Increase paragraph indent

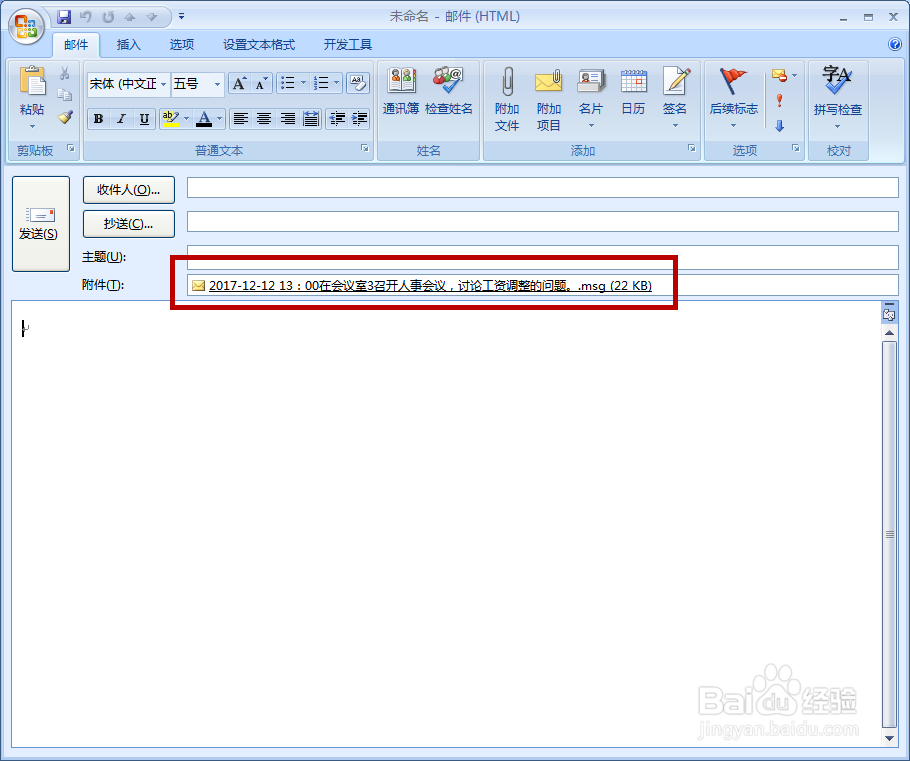(359, 119)
